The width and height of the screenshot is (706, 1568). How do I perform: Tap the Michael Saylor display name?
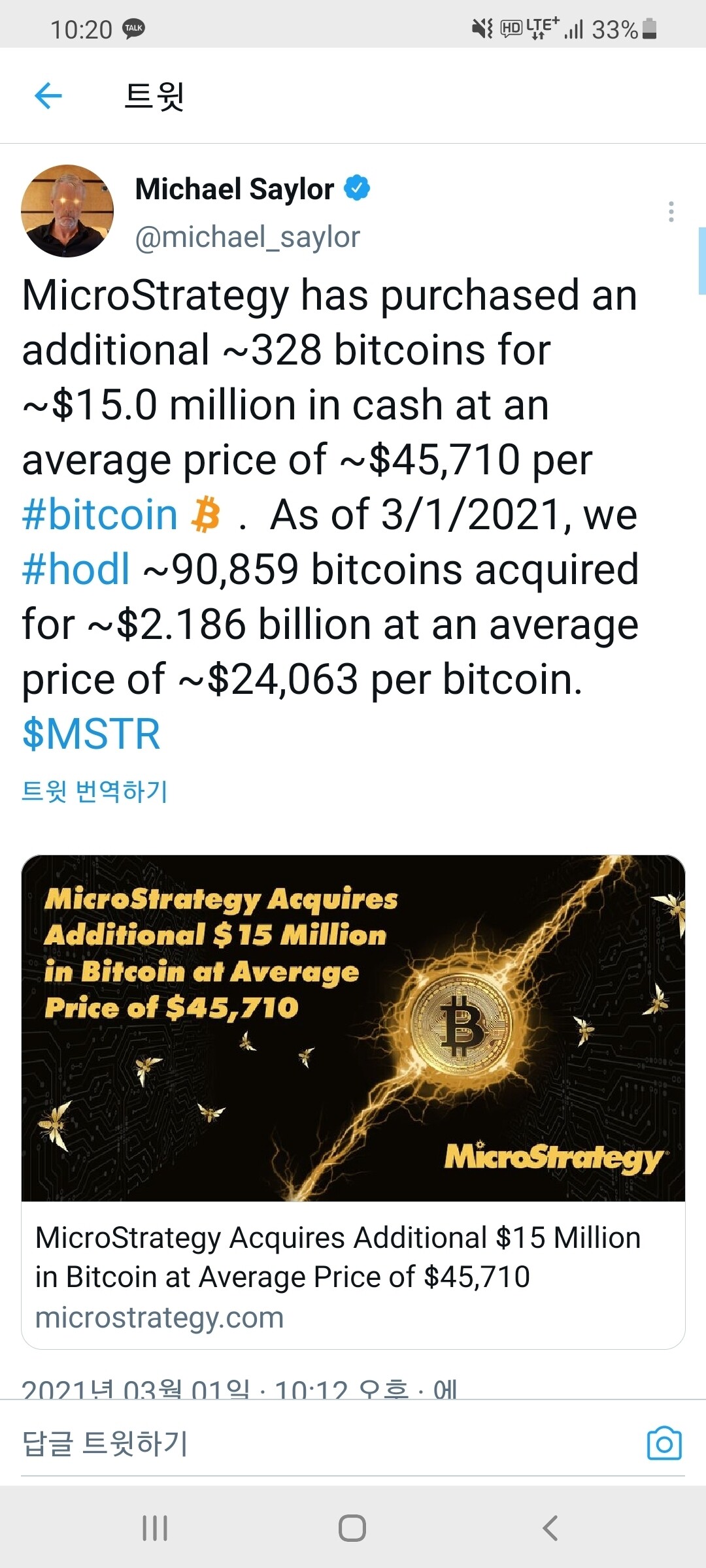point(234,189)
